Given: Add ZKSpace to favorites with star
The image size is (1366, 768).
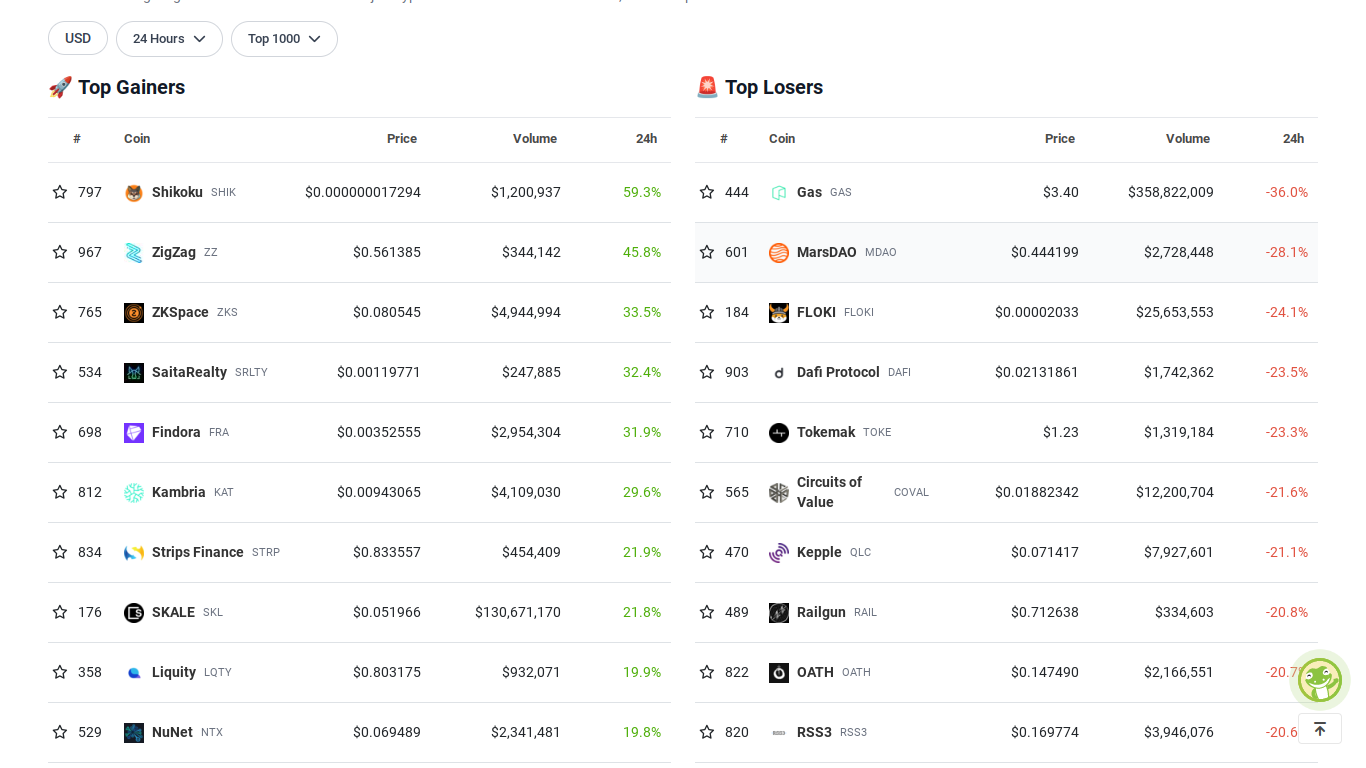Looking at the screenshot, I should (x=60, y=312).
